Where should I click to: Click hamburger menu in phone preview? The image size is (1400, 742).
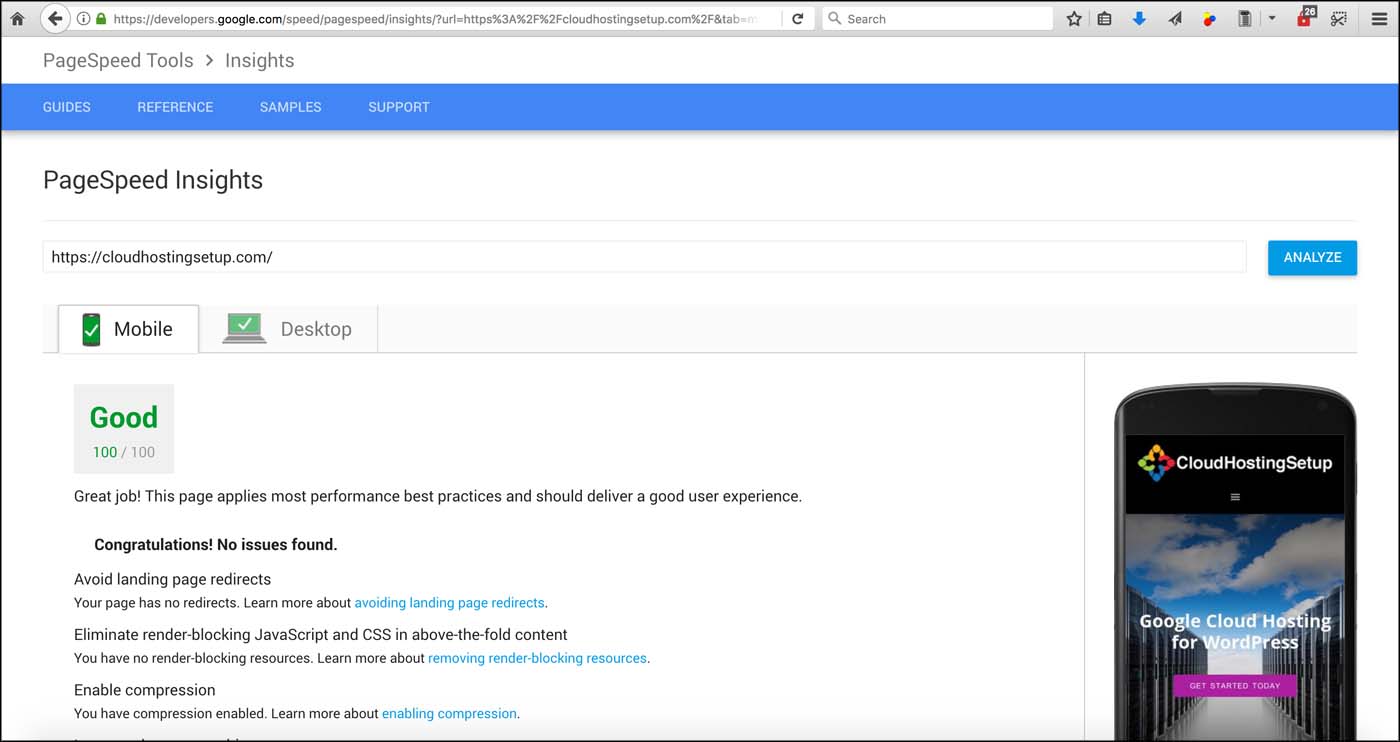pos(1235,497)
